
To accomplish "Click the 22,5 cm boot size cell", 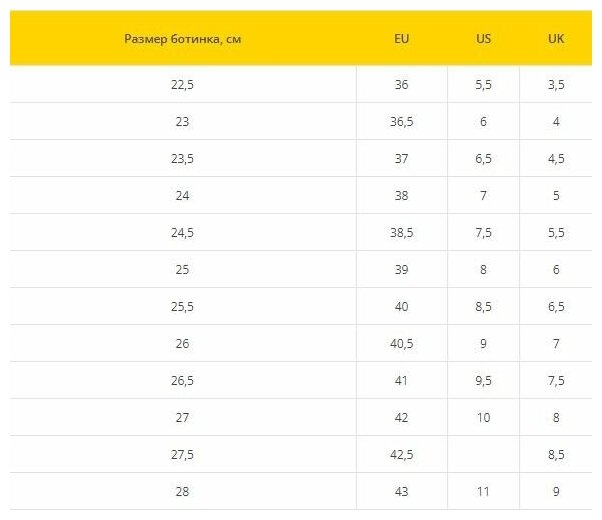I will pos(182,85).
